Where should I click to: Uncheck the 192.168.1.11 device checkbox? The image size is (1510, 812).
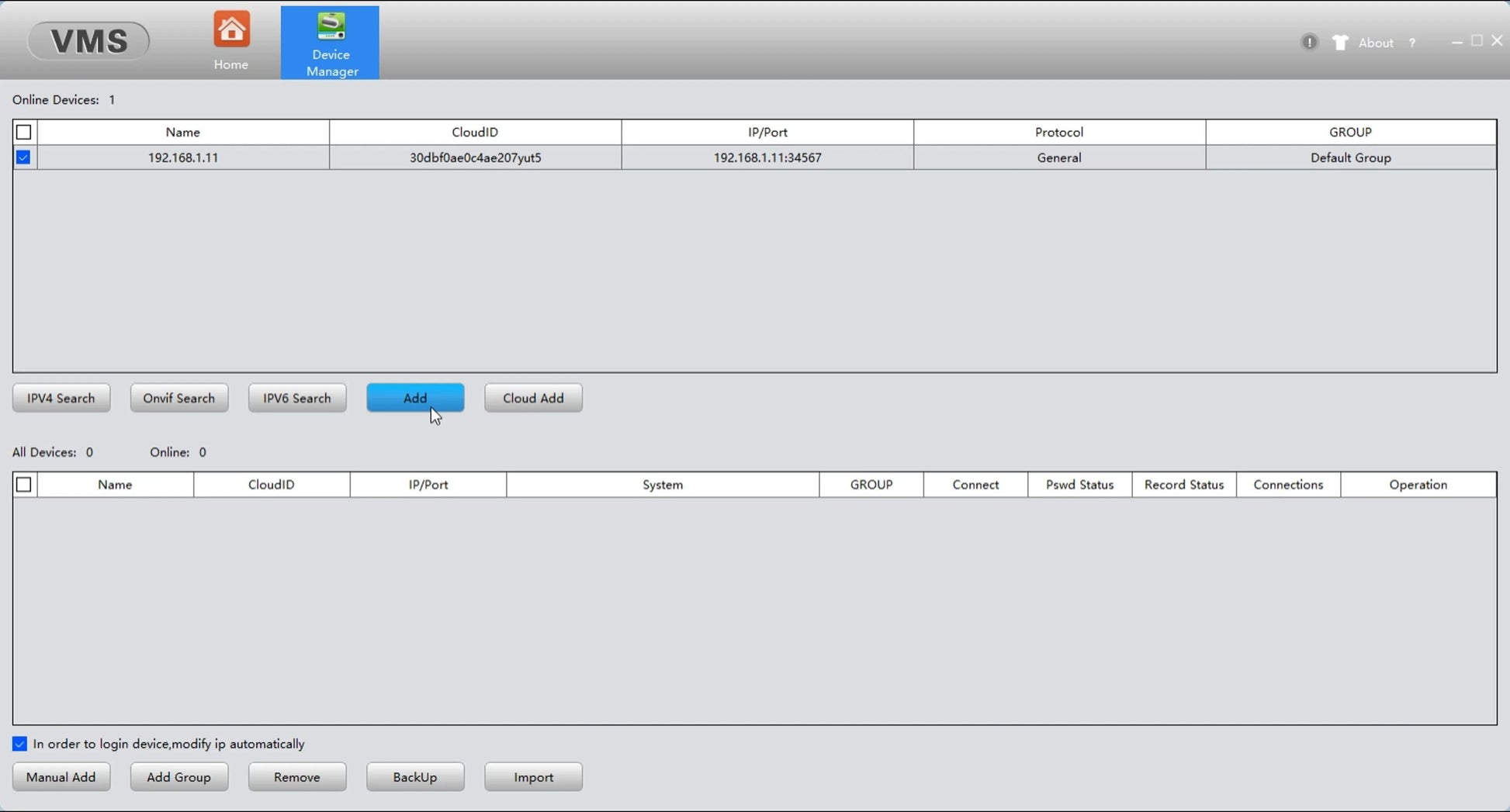24,158
